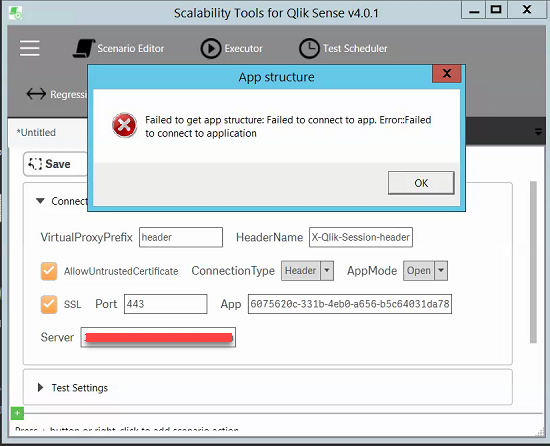Viewport: 550px width, 446px height.
Task: Click the VirtualProxyPrefix input field
Action: [181, 237]
